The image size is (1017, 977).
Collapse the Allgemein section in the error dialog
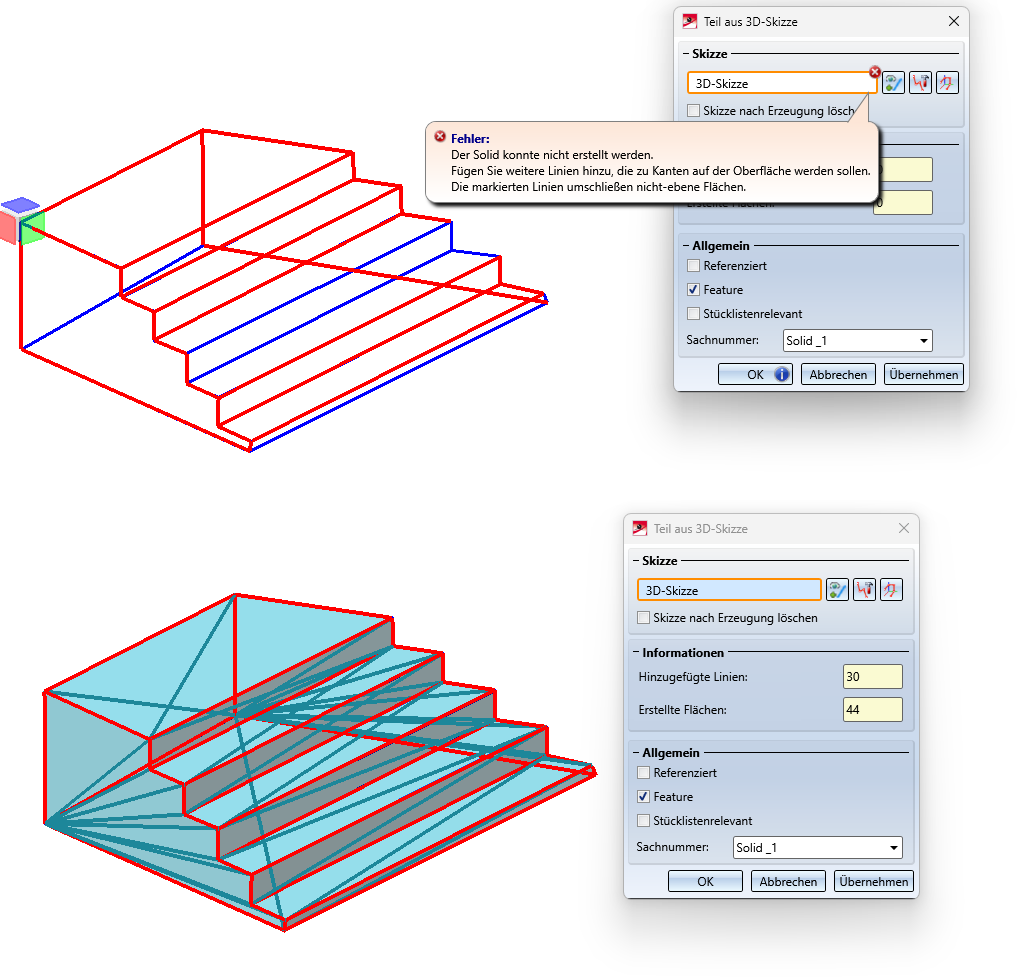(x=686, y=246)
